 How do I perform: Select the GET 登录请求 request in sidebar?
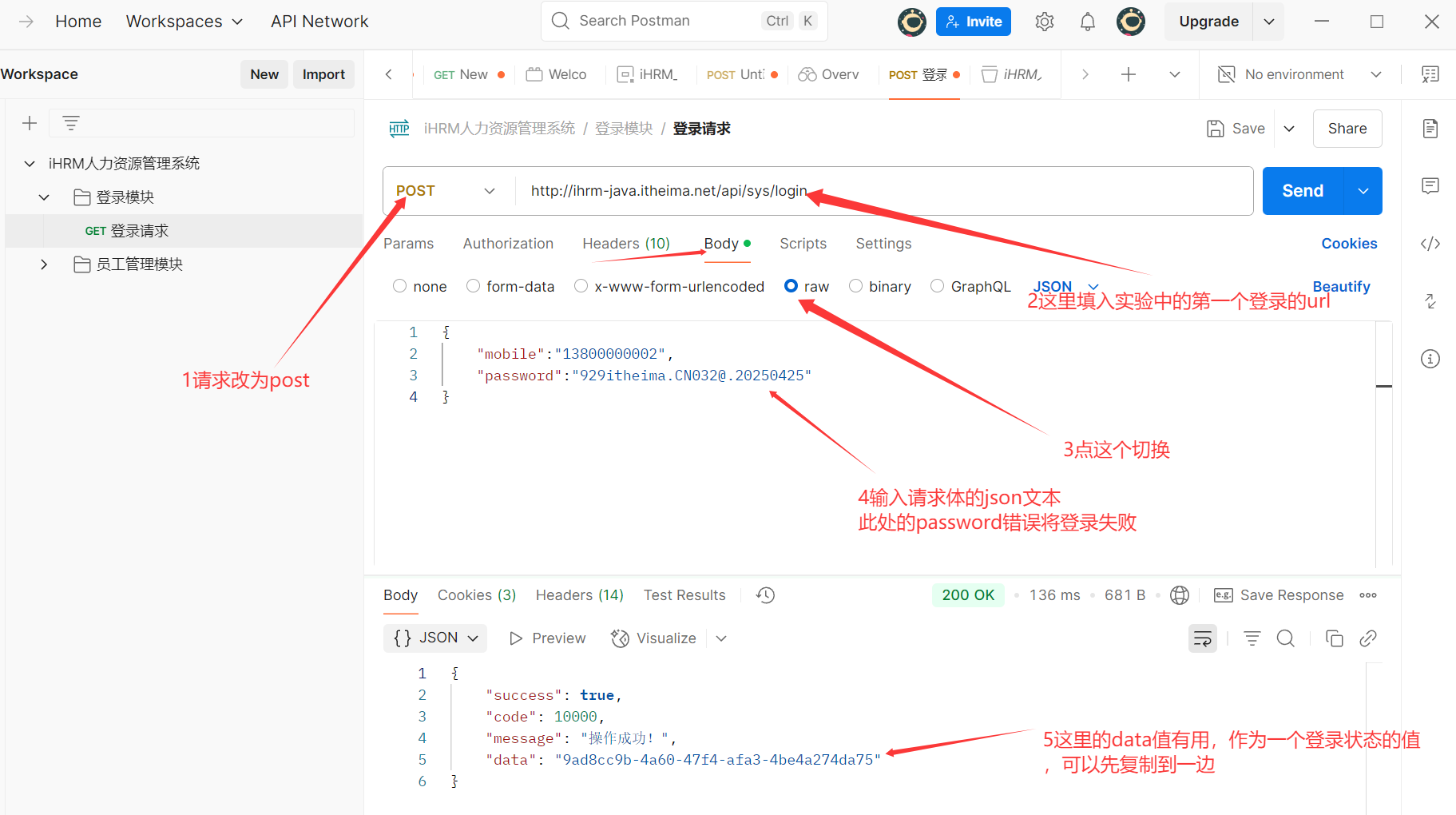point(184,231)
